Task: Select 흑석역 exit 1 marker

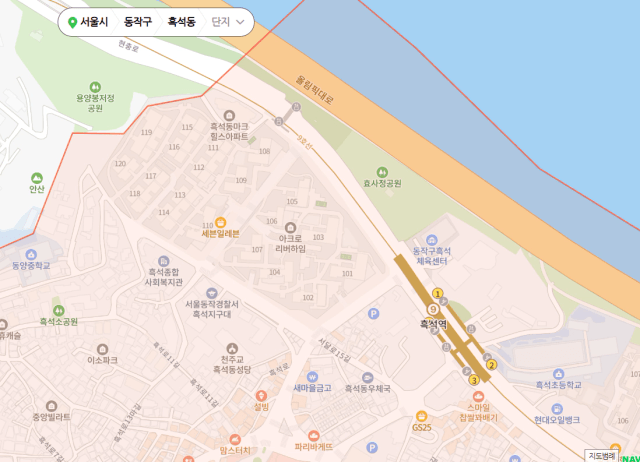Action: point(438,293)
